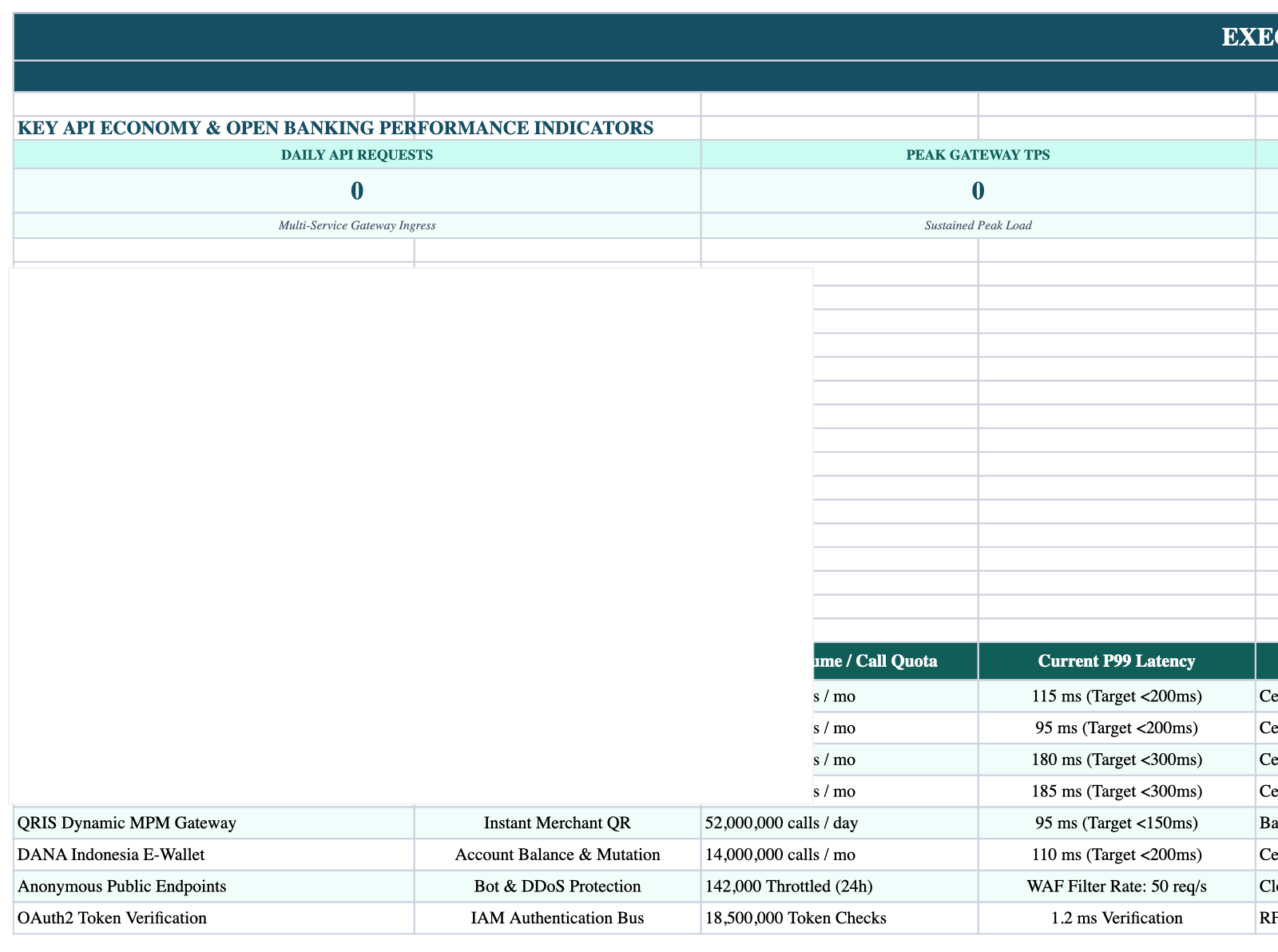Click the WAF Filter Rate: 50 req/s cell
The image size is (1278, 952).
[x=1117, y=887]
